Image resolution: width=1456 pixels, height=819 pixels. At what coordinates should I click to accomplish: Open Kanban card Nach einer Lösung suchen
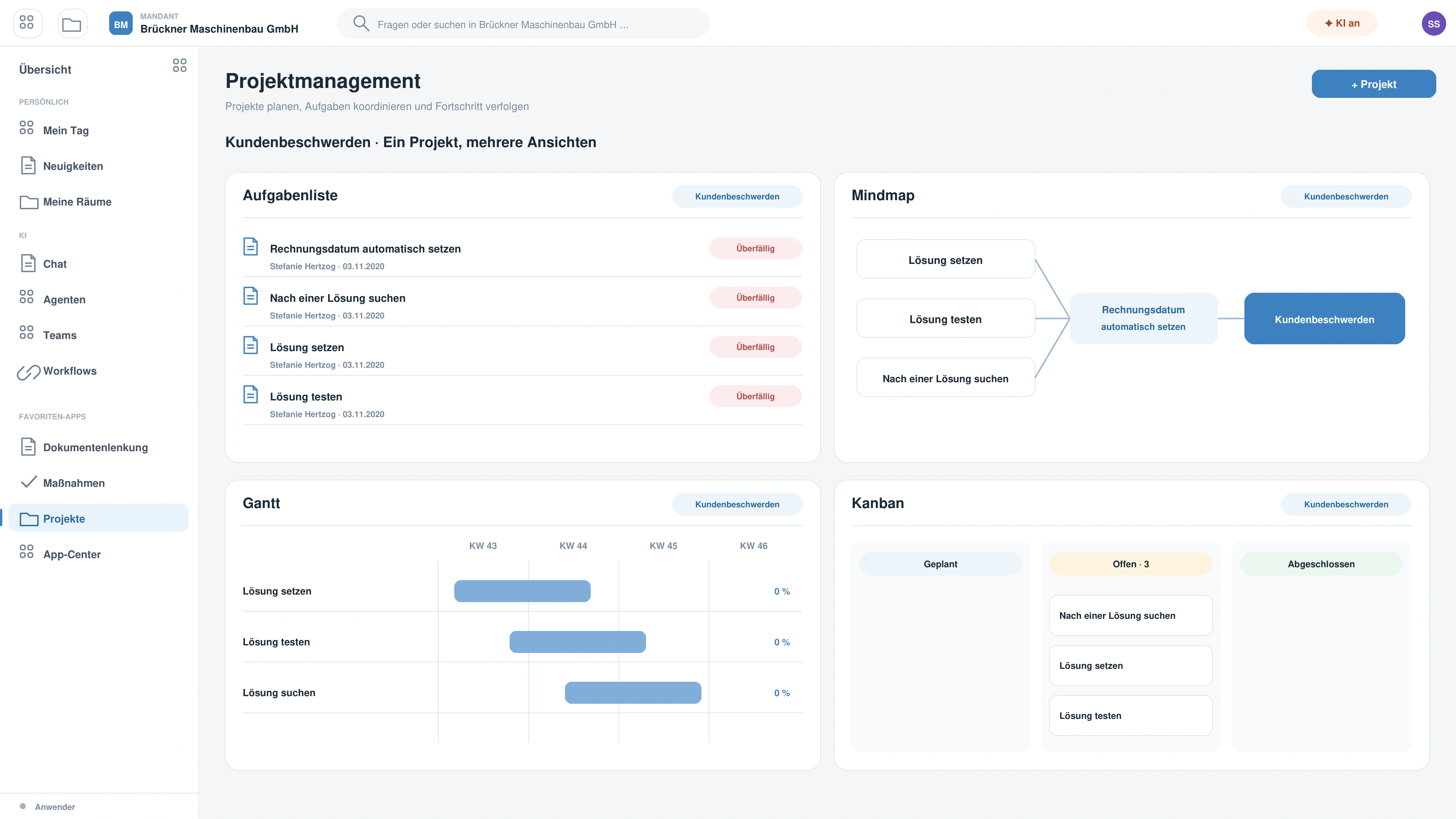tap(1130, 615)
